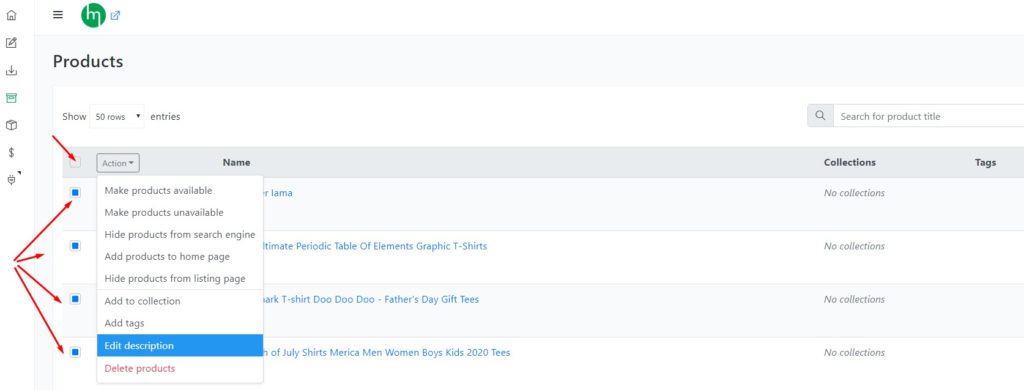This screenshot has height=390, width=1024.
Task: Open the plug integrations sidebar icon
Action: pyautogui.click(x=12, y=180)
